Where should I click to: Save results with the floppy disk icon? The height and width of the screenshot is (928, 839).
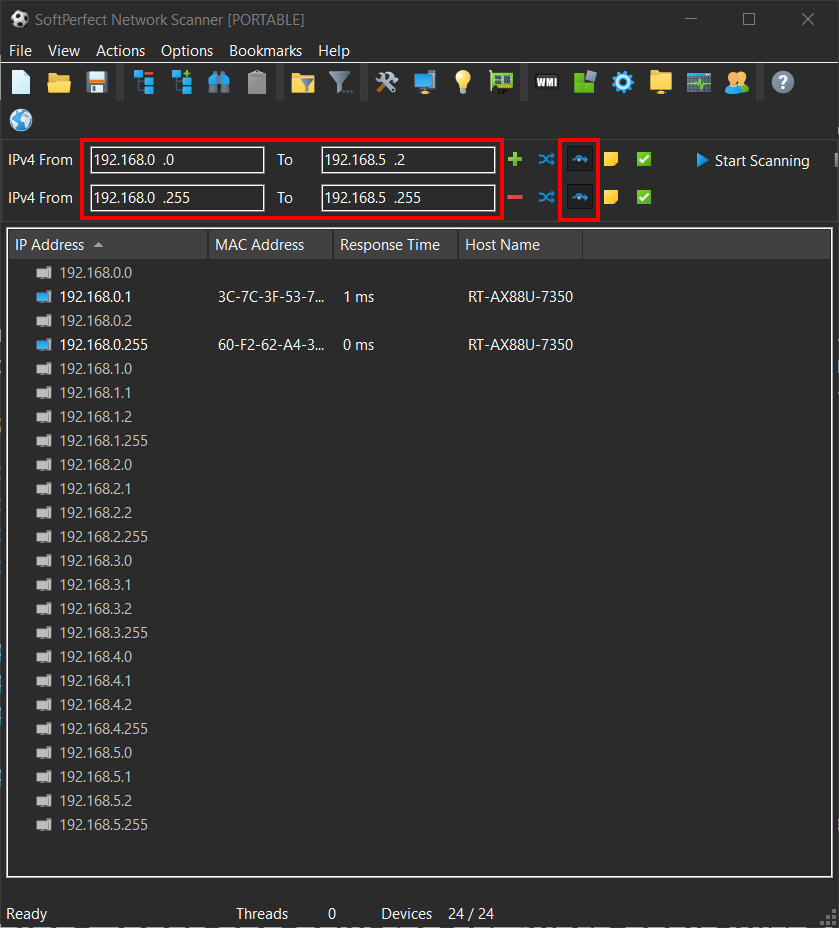(x=96, y=82)
